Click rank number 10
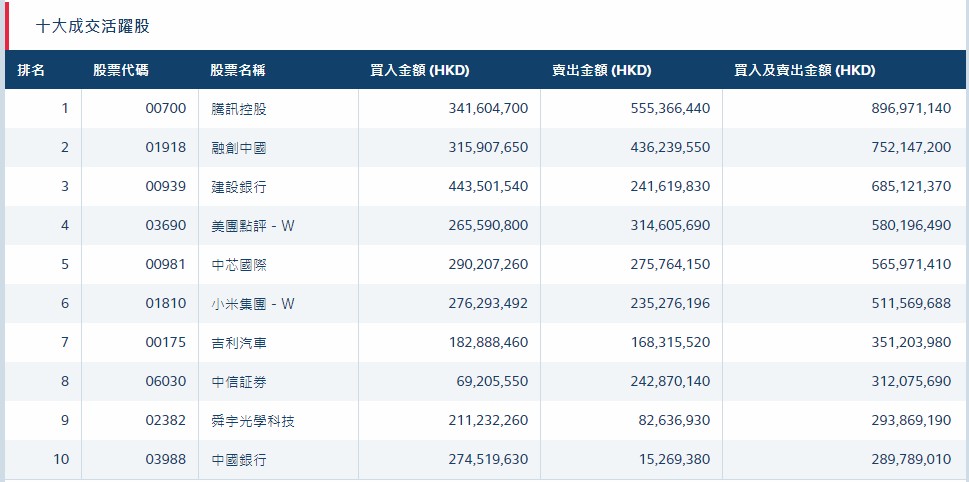The height and width of the screenshot is (482, 969). click(x=61, y=460)
